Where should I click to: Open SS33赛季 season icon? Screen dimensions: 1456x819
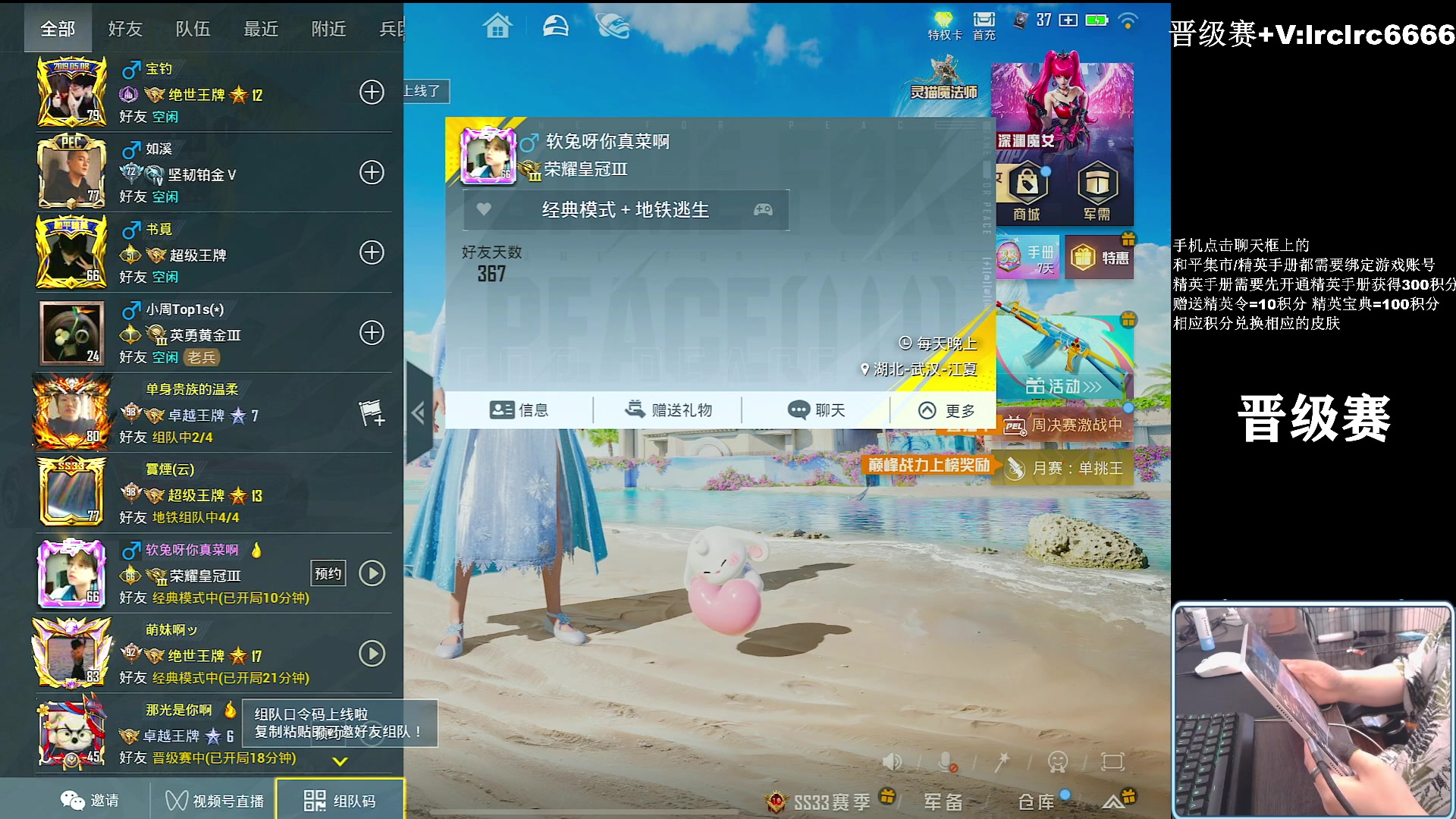(819, 802)
